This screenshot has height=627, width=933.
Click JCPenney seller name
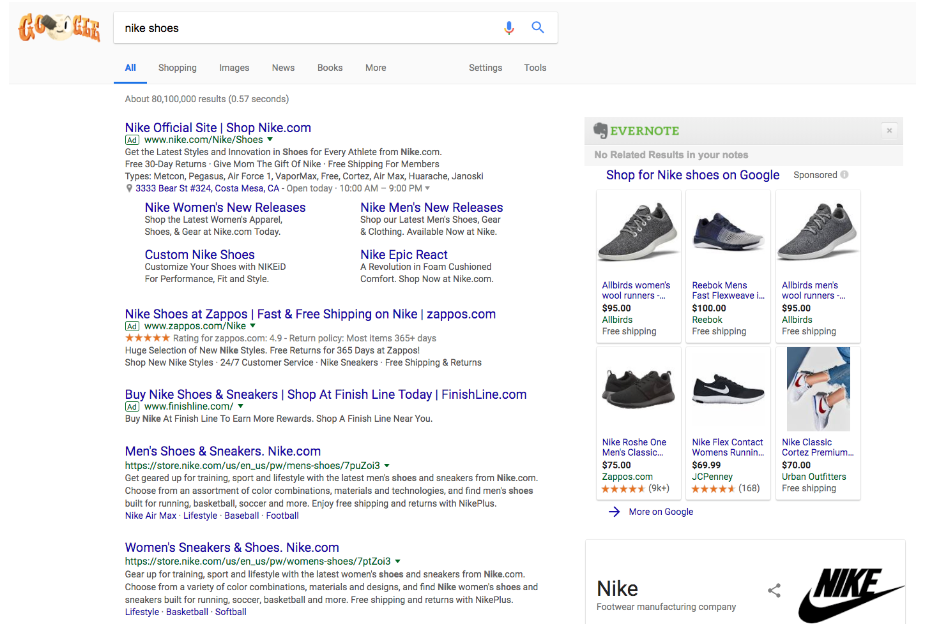click(x=712, y=477)
